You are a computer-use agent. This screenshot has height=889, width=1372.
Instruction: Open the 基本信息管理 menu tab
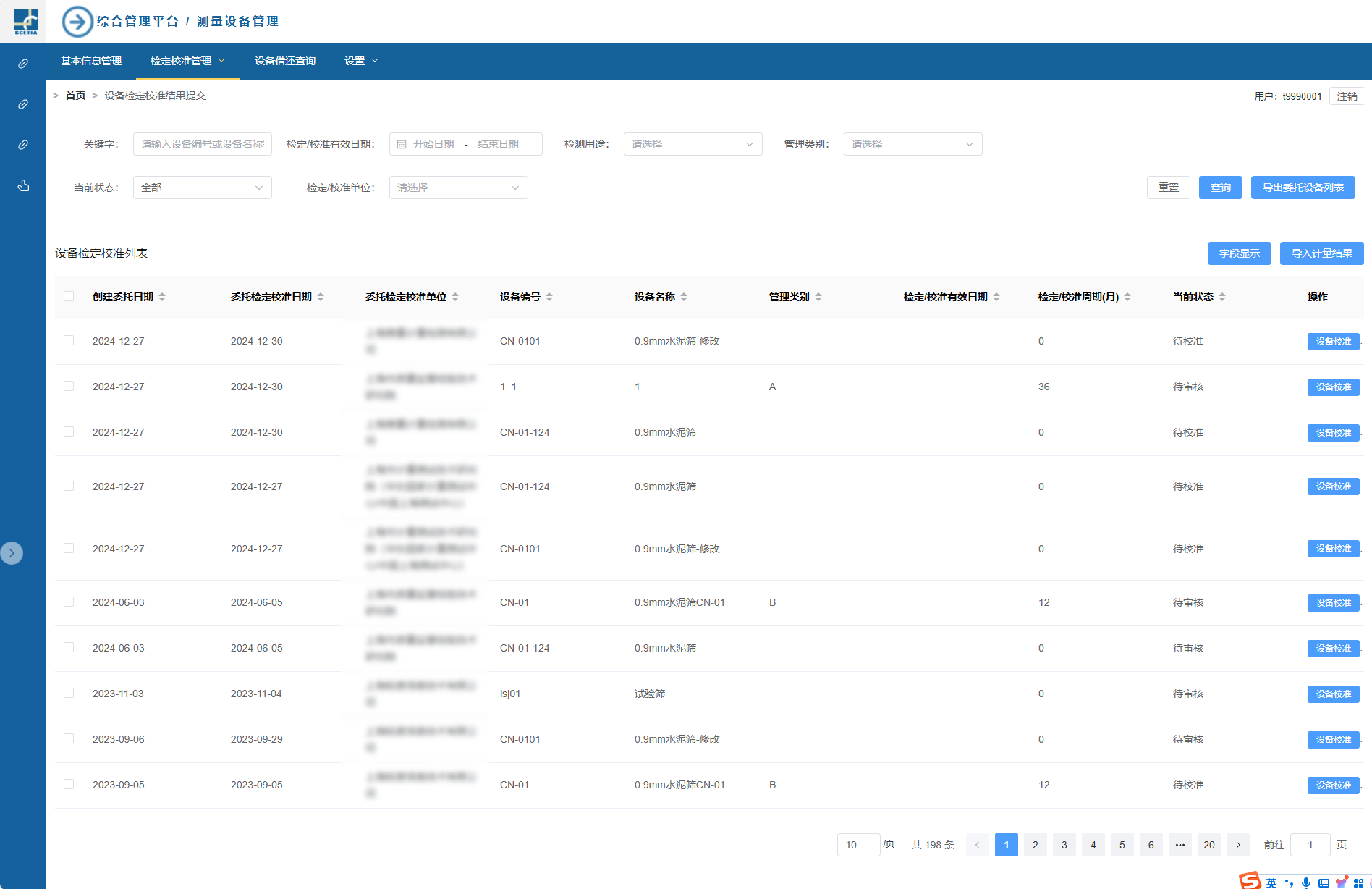(x=91, y=61)
